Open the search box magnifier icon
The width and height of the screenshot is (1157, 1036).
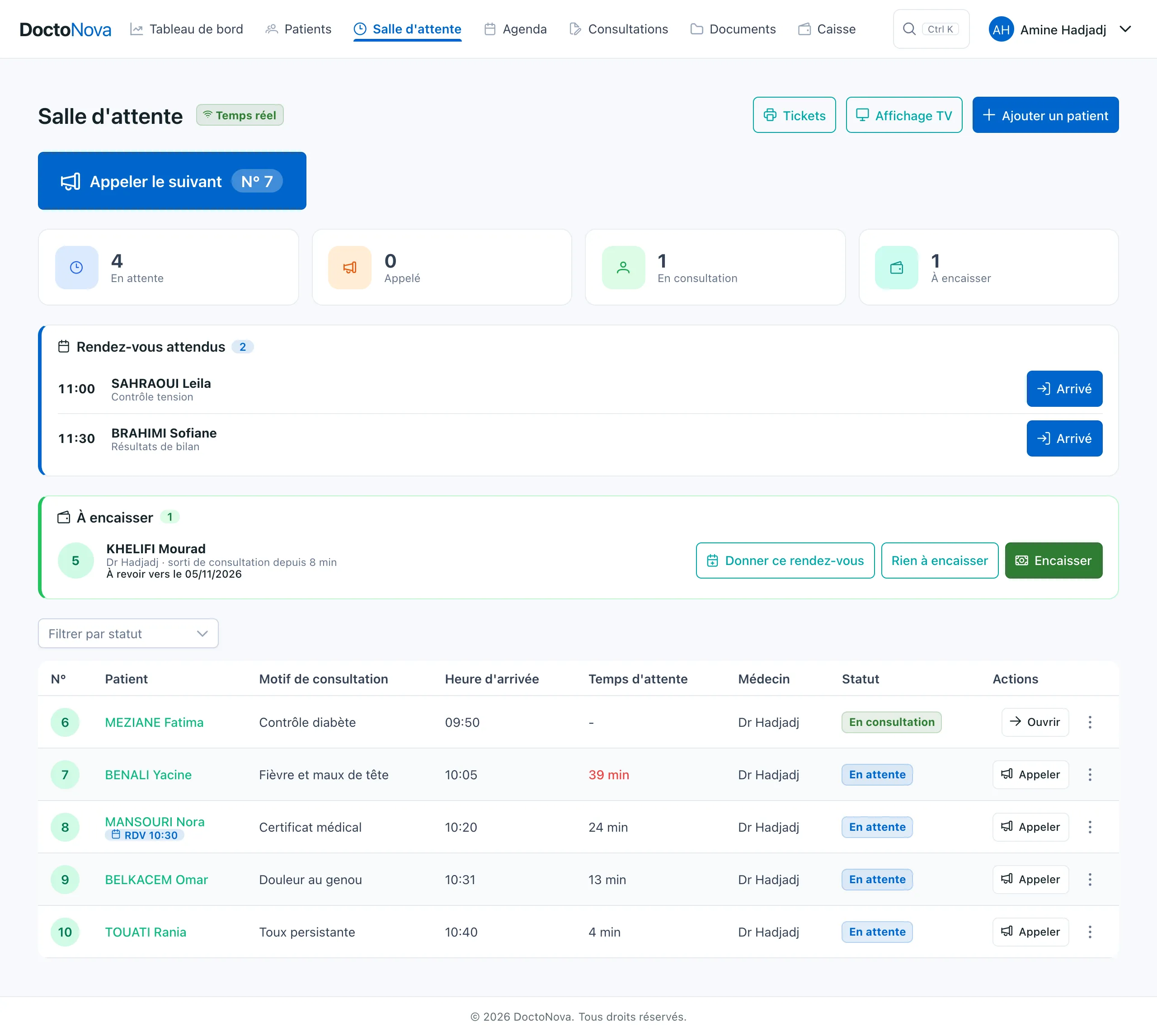coord(909,29)
